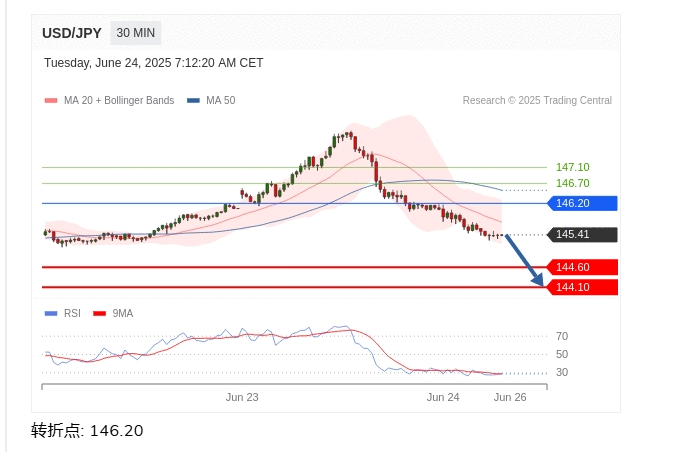Screen dimensions: 695x452
Task: Click the Jun 24 date axis label
Action: [443, 397]
